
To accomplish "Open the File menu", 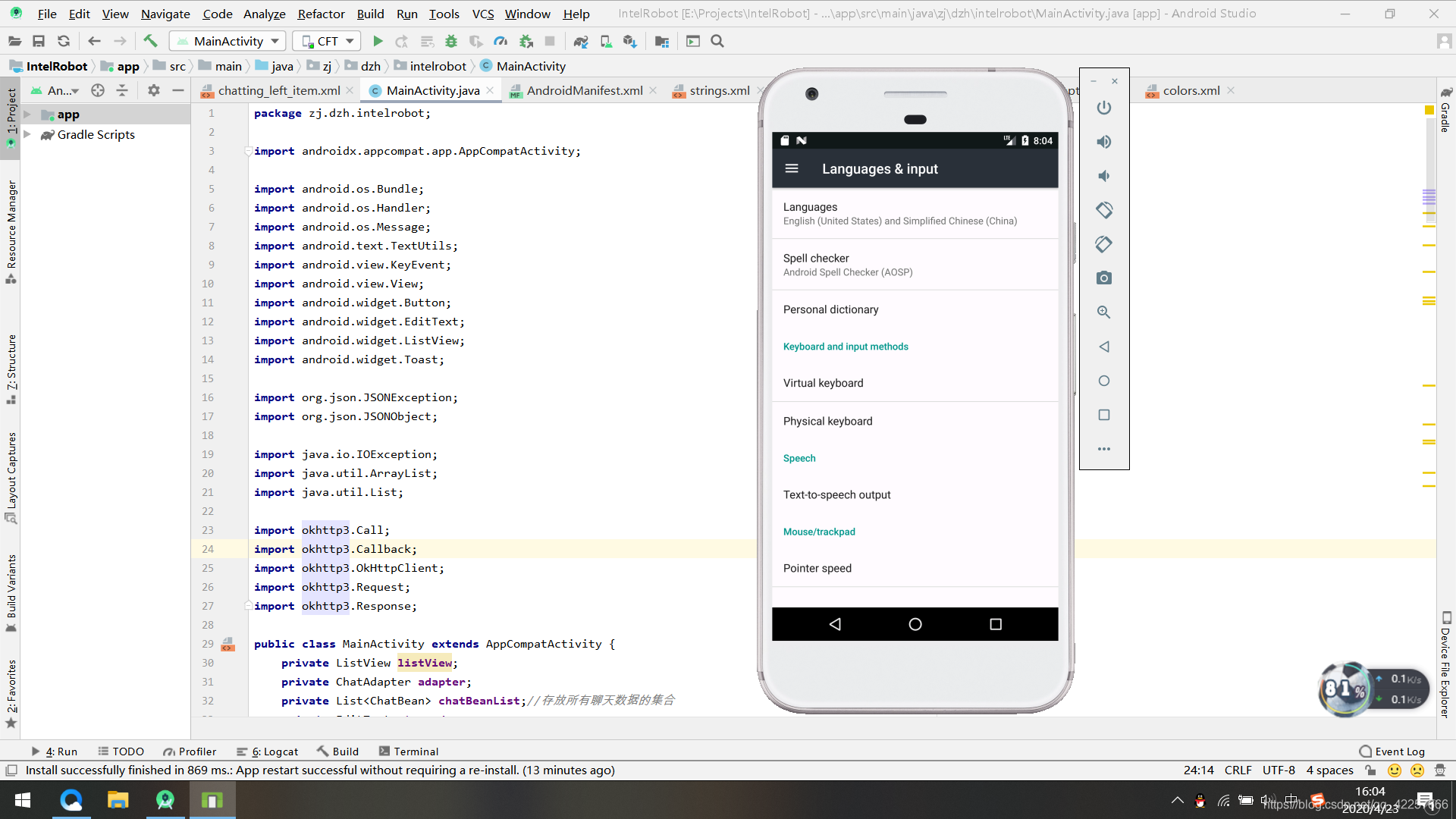I will click(x=47, y=14).
